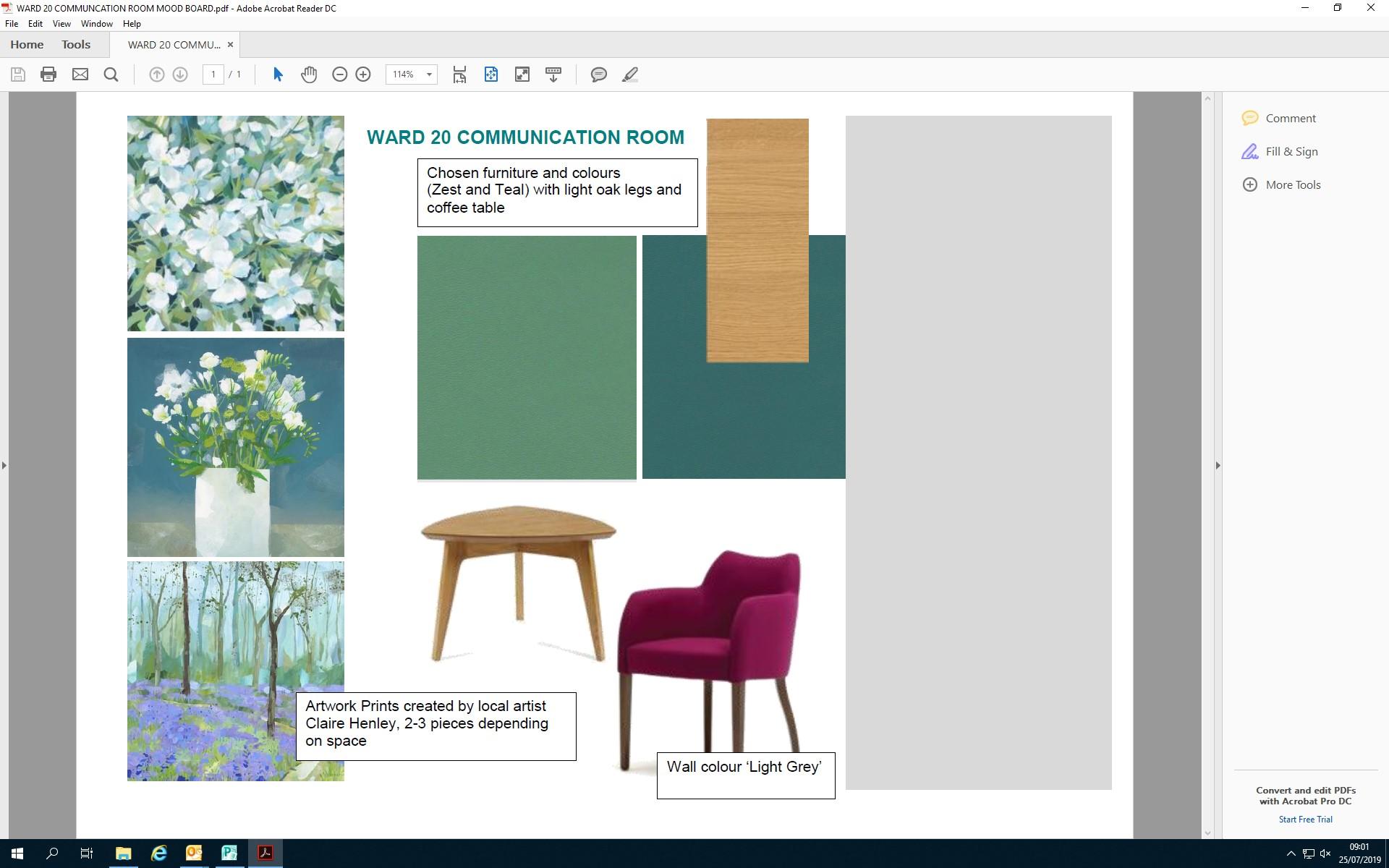Open the taskbar clock and date
Image resolution: width=1389 pixels, height=868 pixels.
(x=1359, y=854)
